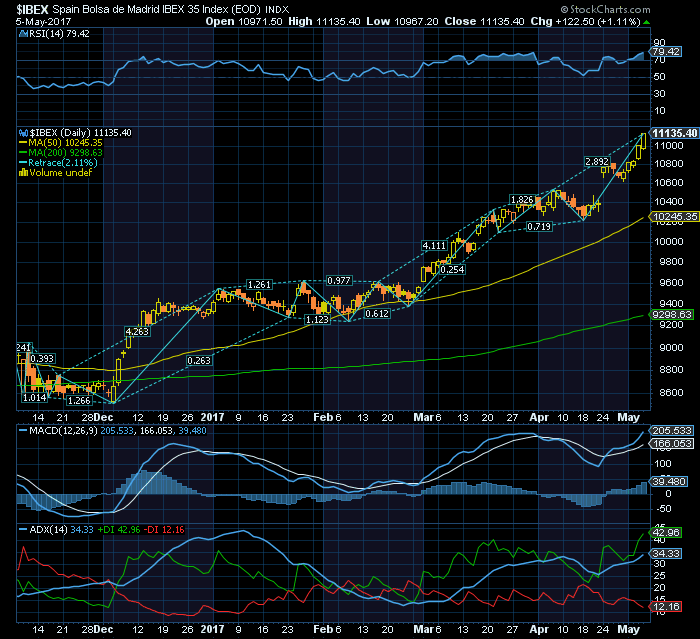Click the 0.254 retracement label

click(x=452, y=269)
